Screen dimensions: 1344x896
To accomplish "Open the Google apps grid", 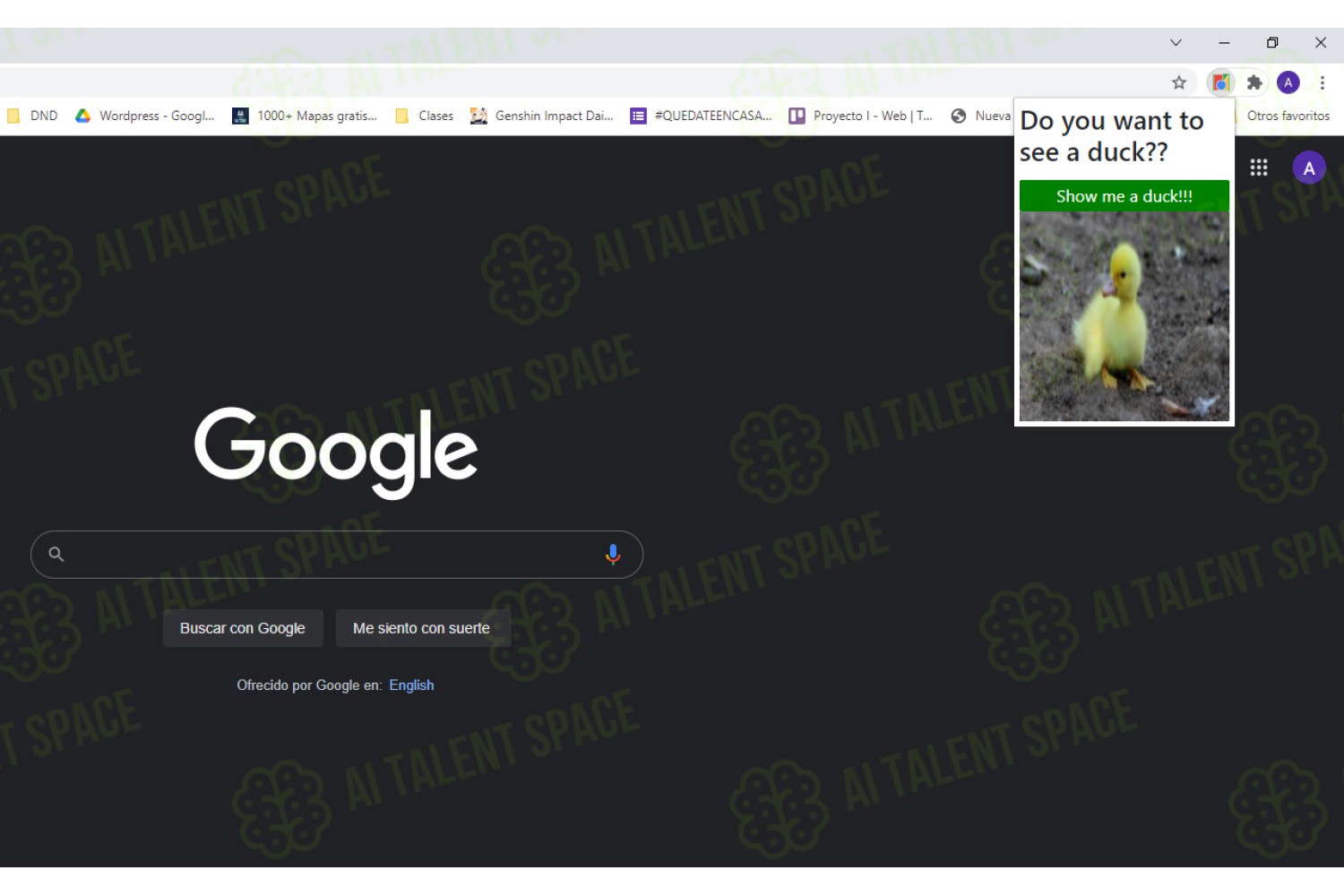I will click(1259, 168).
